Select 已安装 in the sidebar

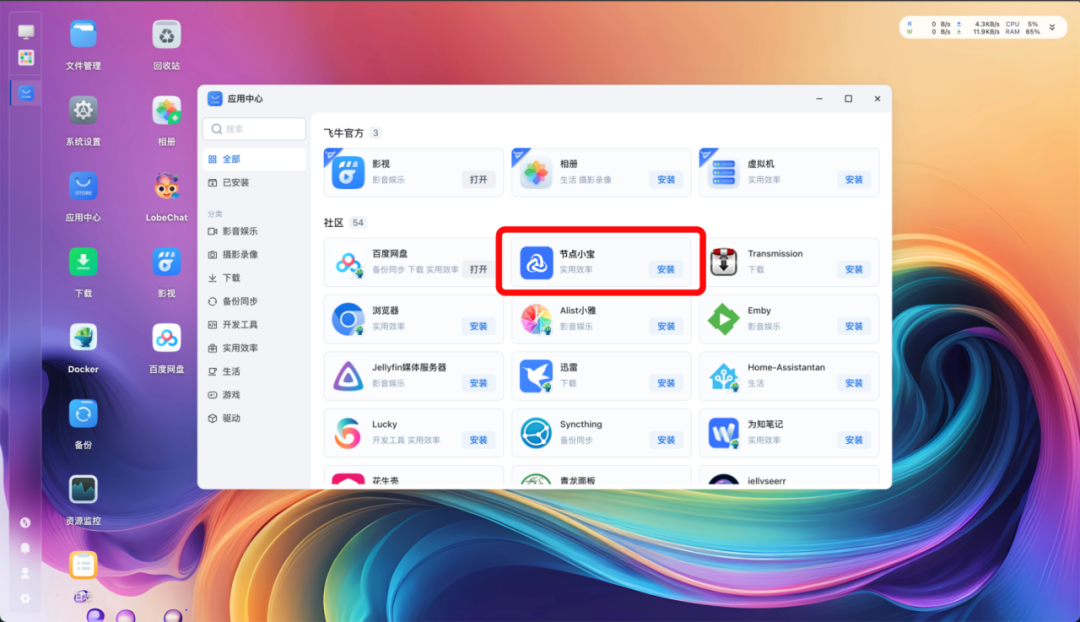[x=254, y=183]
